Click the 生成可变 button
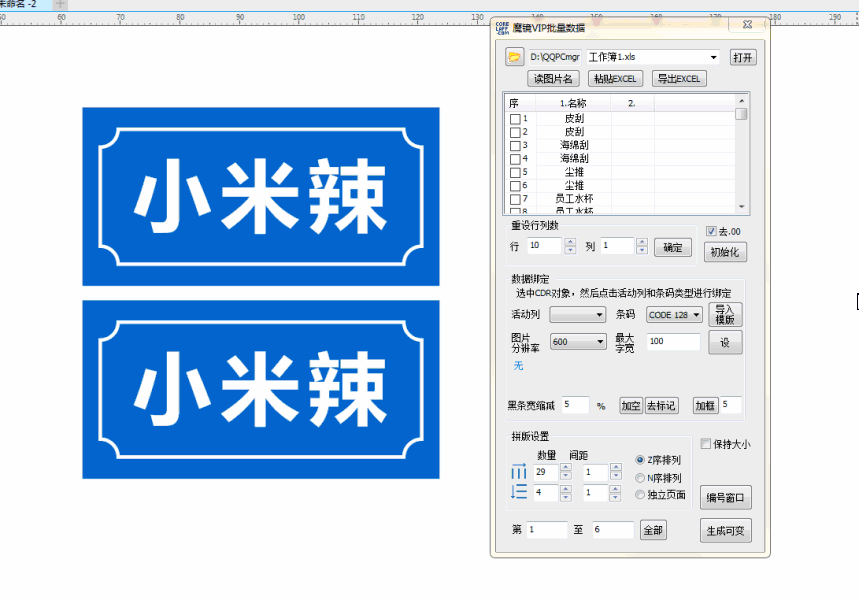 725,531
